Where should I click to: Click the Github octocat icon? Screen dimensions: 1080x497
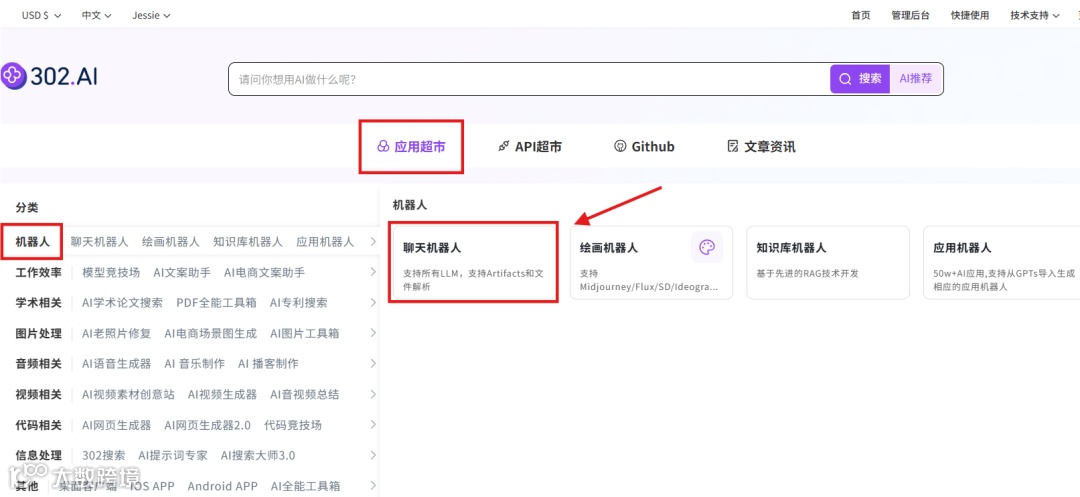coord(620,147)
